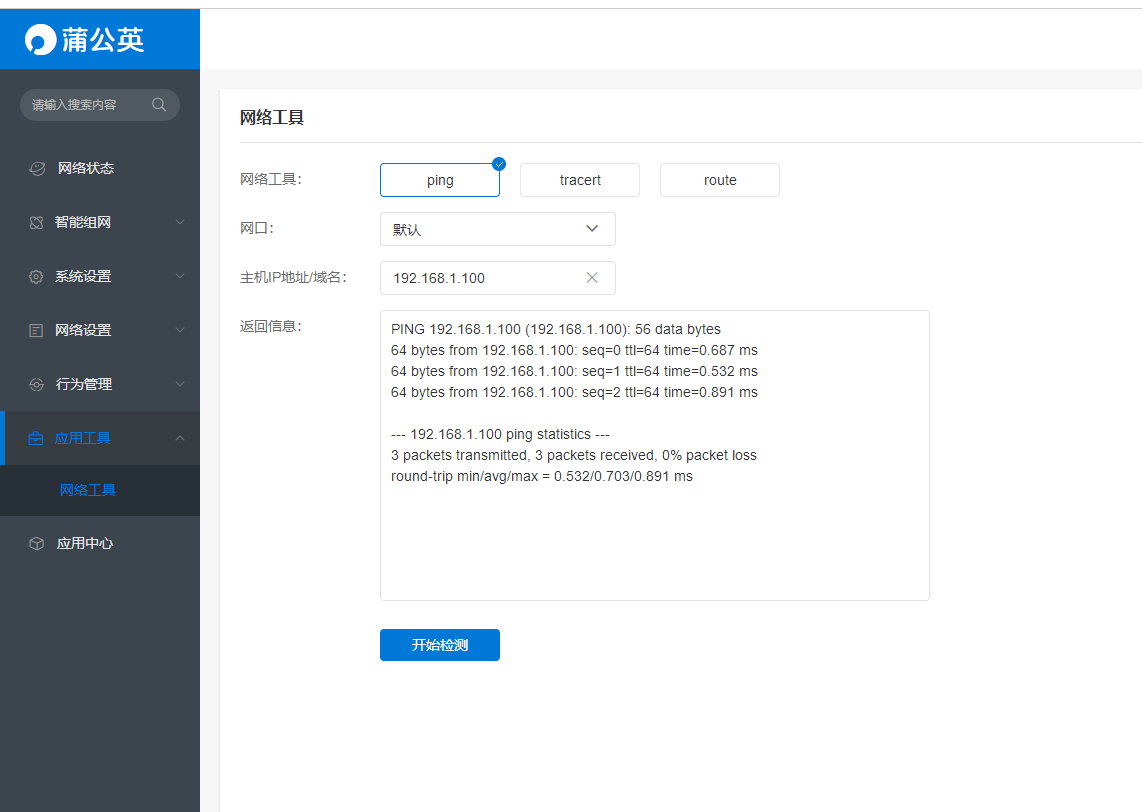Collapse the 应用工具 menu section
1142x812 pixels.
tap(100, 438)
